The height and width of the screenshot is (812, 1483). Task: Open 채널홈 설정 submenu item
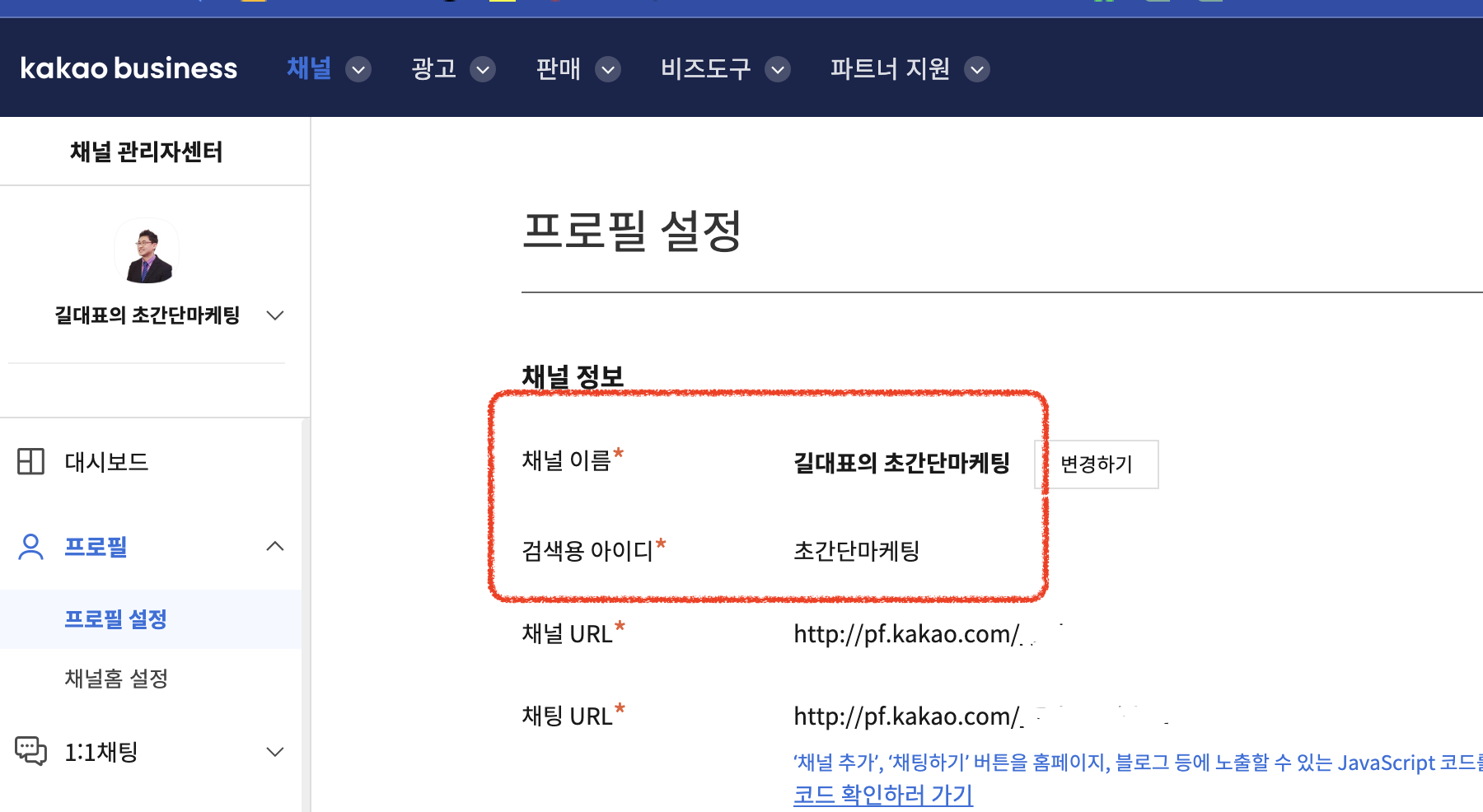coord(116,679)
